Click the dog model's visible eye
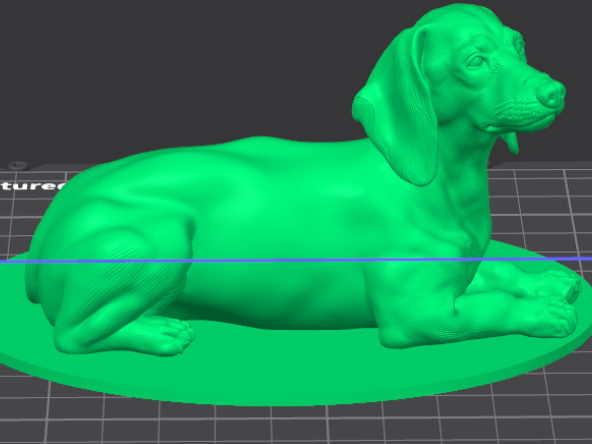The width and height of the screenshot is (592, 444). 476,61
